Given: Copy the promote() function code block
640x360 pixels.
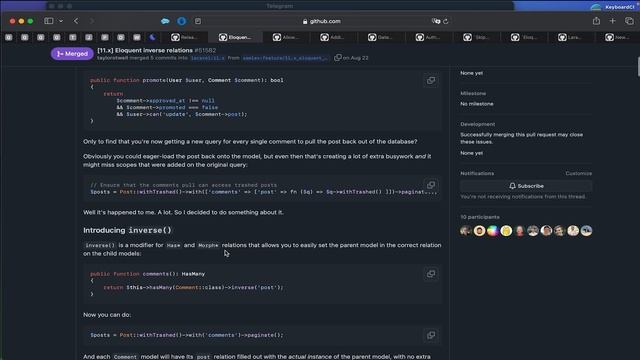Looking at the screenshot, I should (x=431, y=80).
